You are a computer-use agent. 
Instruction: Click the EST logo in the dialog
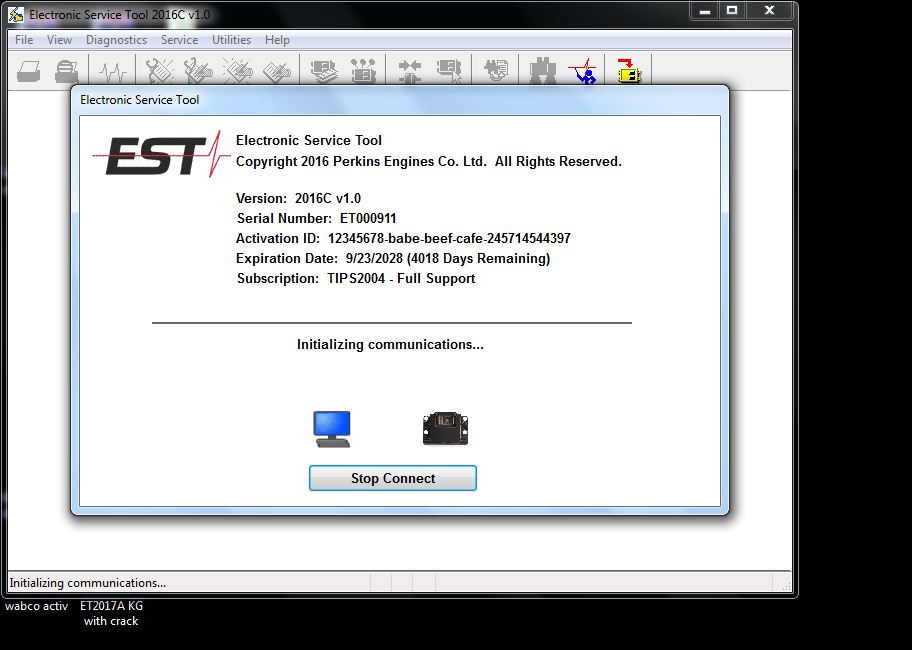pyautogui.click(x=161, y=153)
